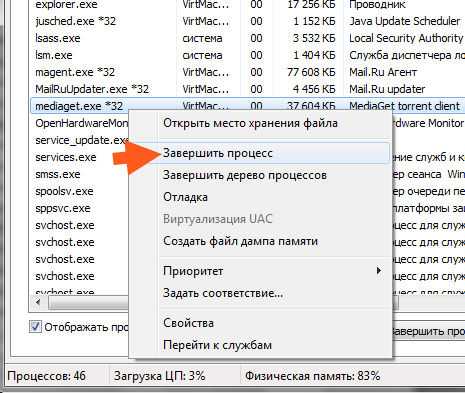This screenshot has height=393, width=465.
Task: Click 'Служба диспетчера' description for lsm.exe
Action: coord(407,55)
